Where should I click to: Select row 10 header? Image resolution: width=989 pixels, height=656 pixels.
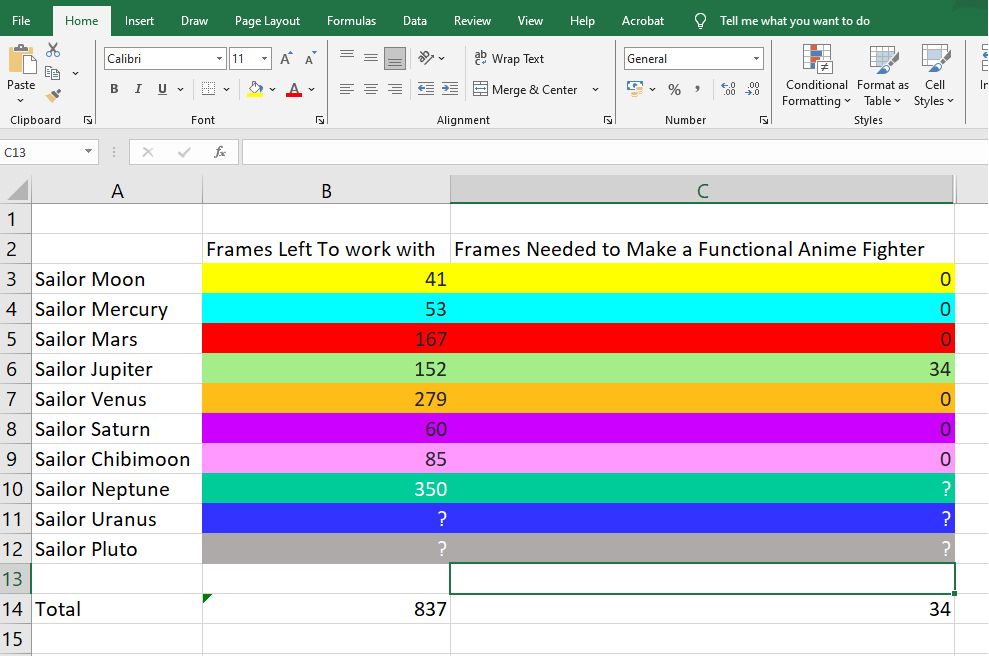coord(15,489)
